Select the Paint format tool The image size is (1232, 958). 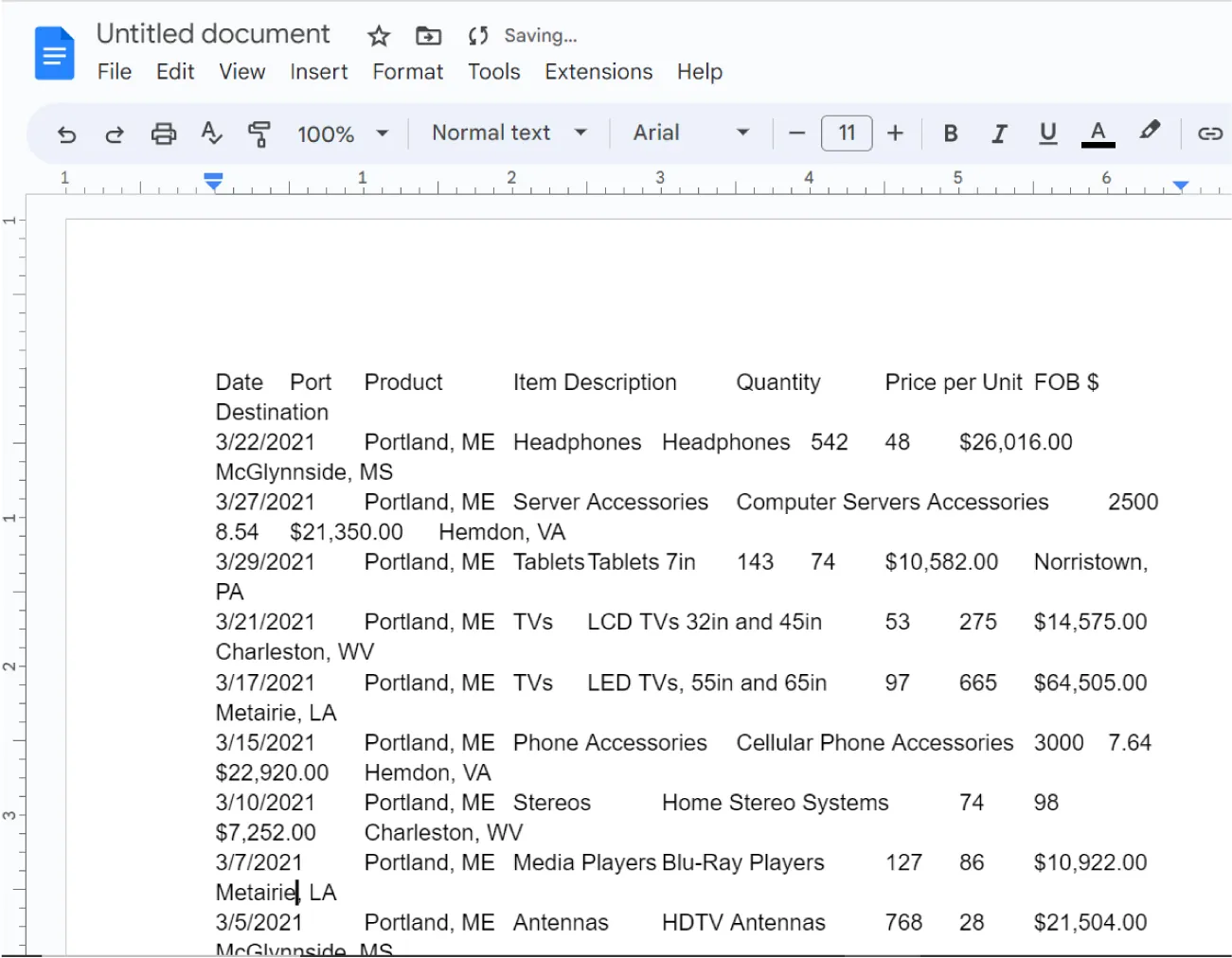point(258,133)
